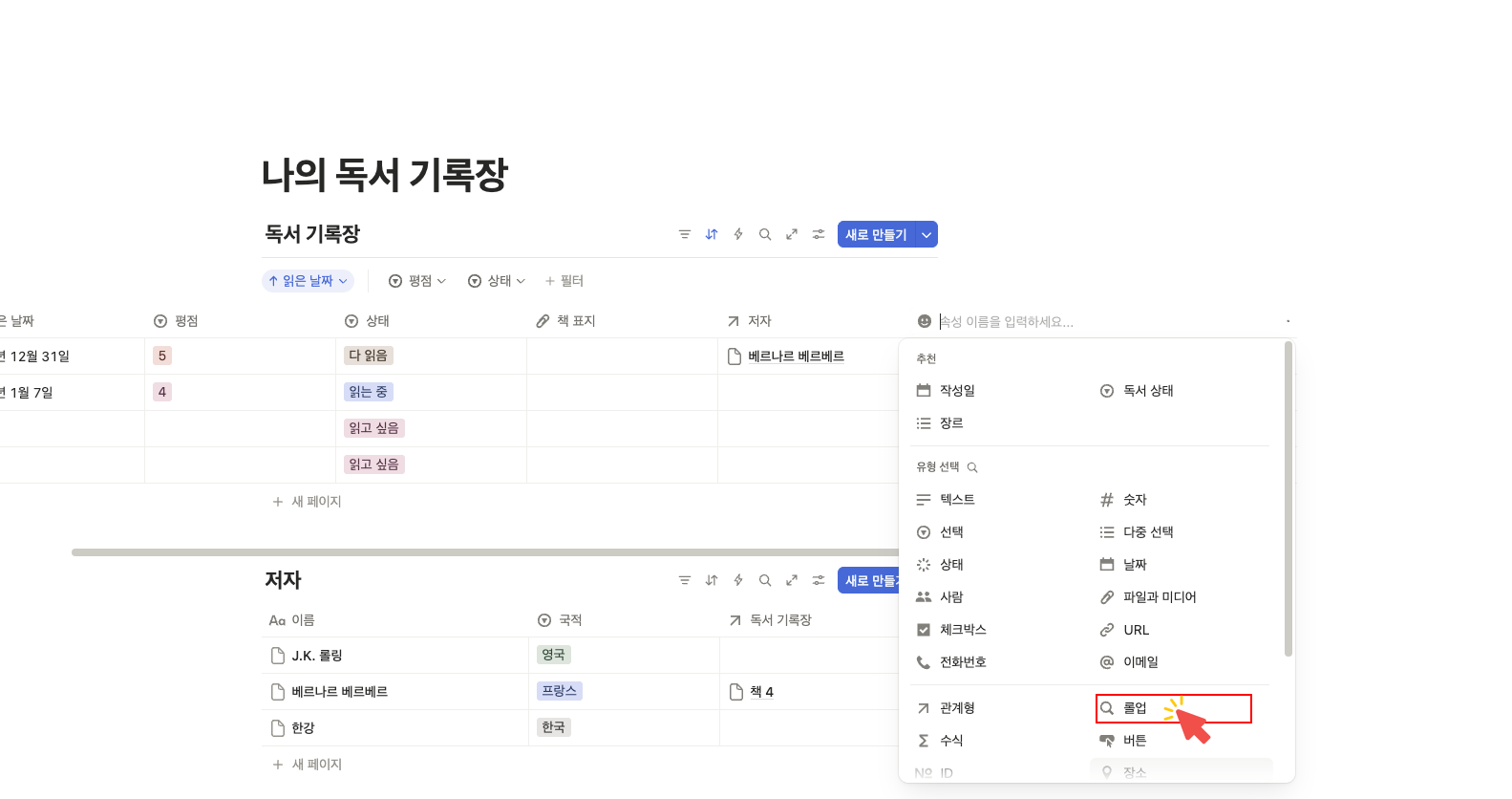Select 관계형 property type
The height and width of the screenshot is (799, 1512).
[x=998, y=708]
